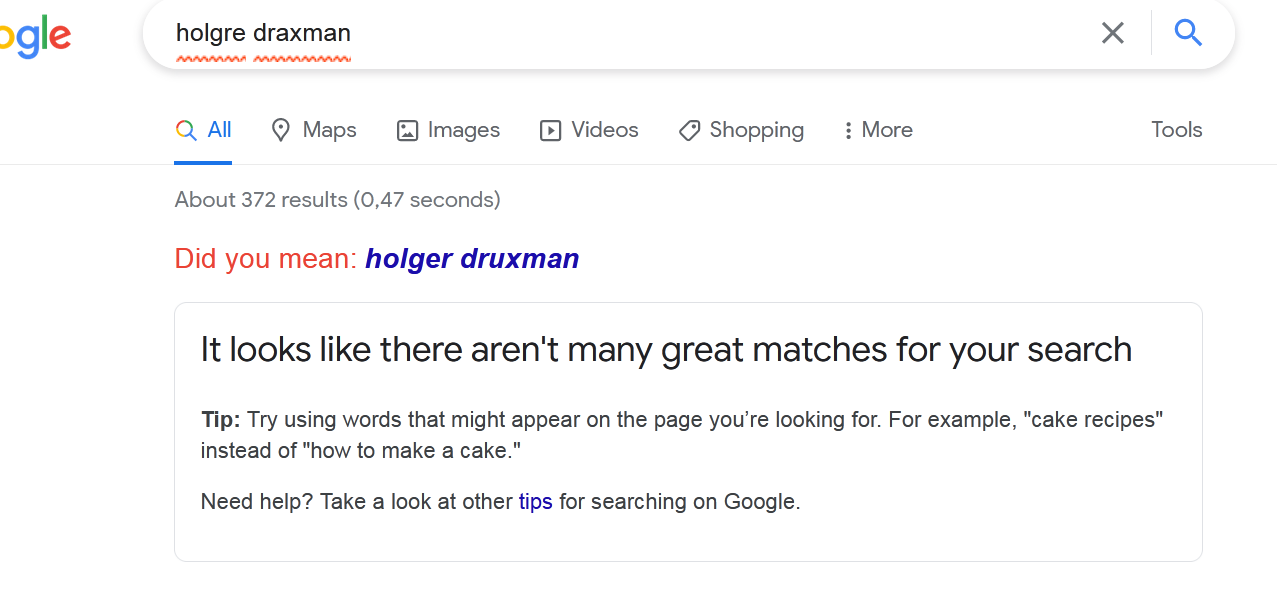Open the Tools button

1176,130
